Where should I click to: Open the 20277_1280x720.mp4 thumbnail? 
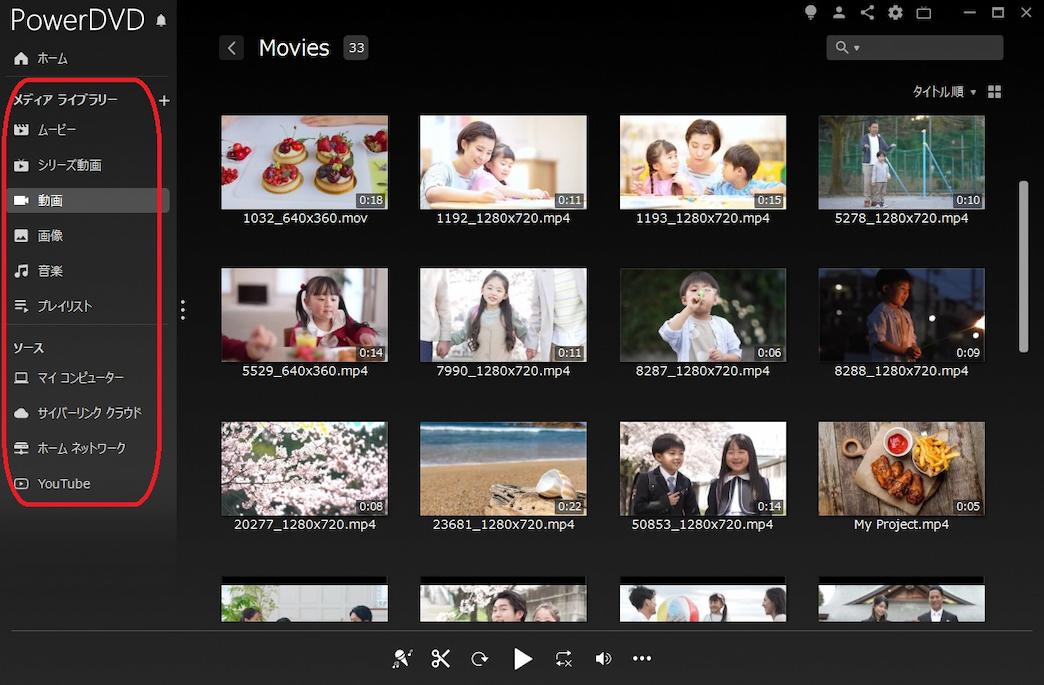click(x=304, y=469)
